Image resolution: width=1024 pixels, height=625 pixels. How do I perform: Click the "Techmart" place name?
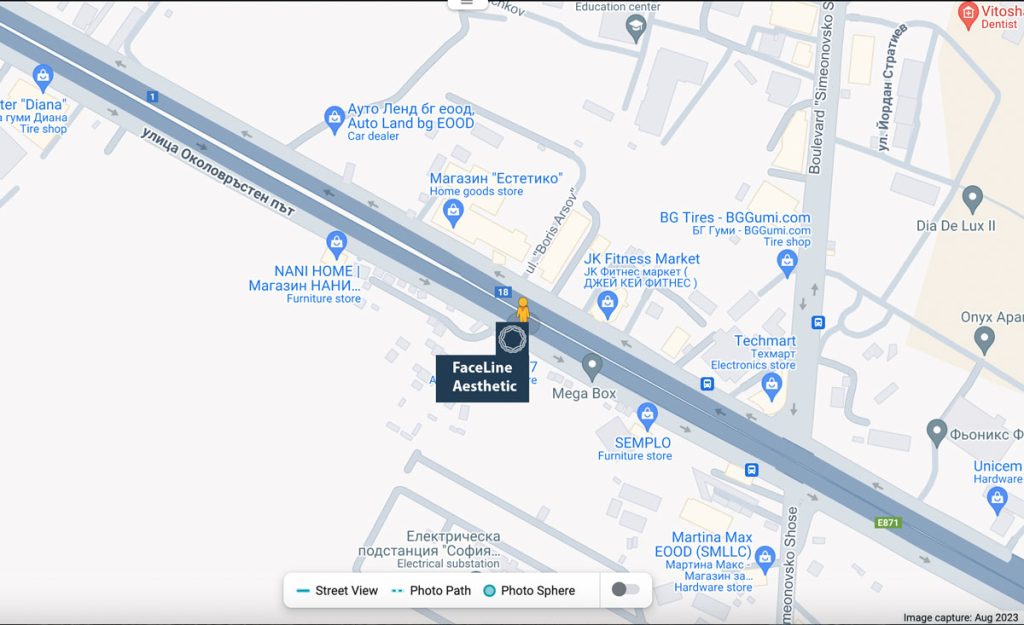click(765, 341)
